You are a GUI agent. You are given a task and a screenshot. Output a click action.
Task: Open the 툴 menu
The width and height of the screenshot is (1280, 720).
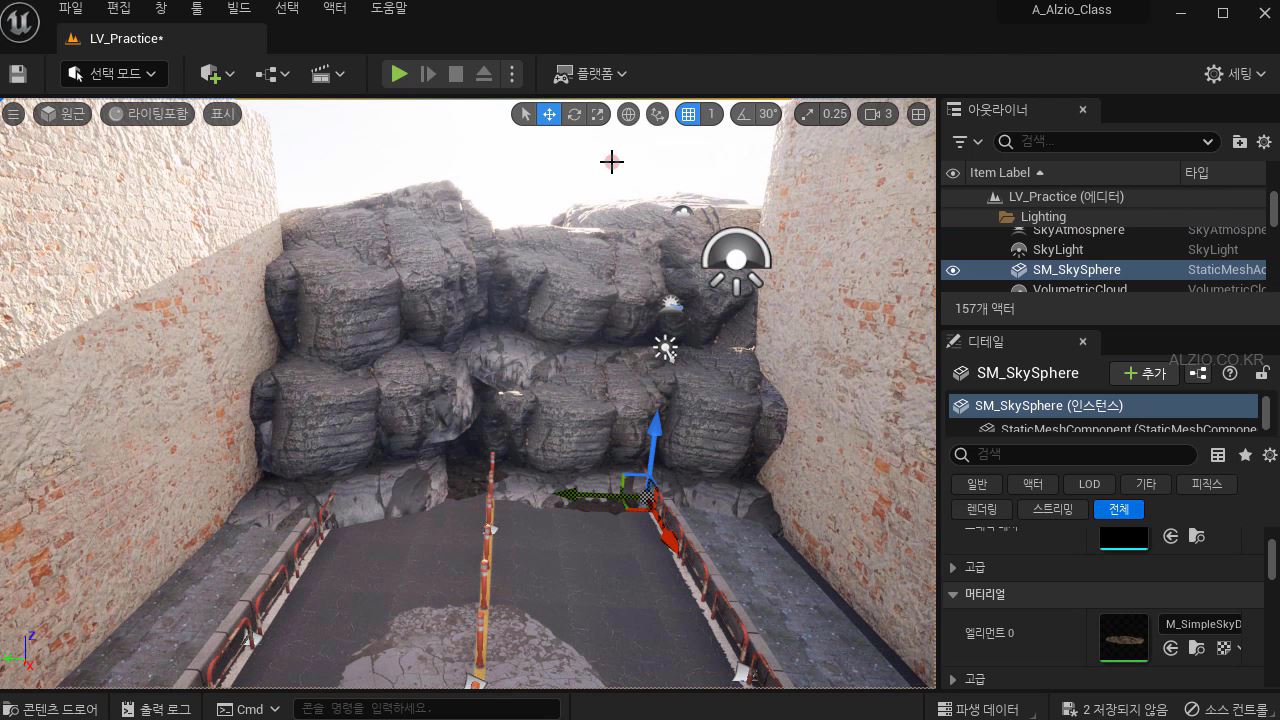coord(197,8)
